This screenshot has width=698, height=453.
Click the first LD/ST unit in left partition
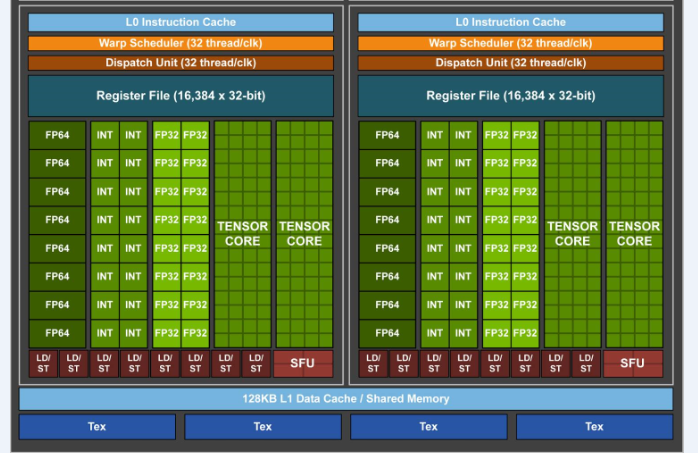[43, 363]
